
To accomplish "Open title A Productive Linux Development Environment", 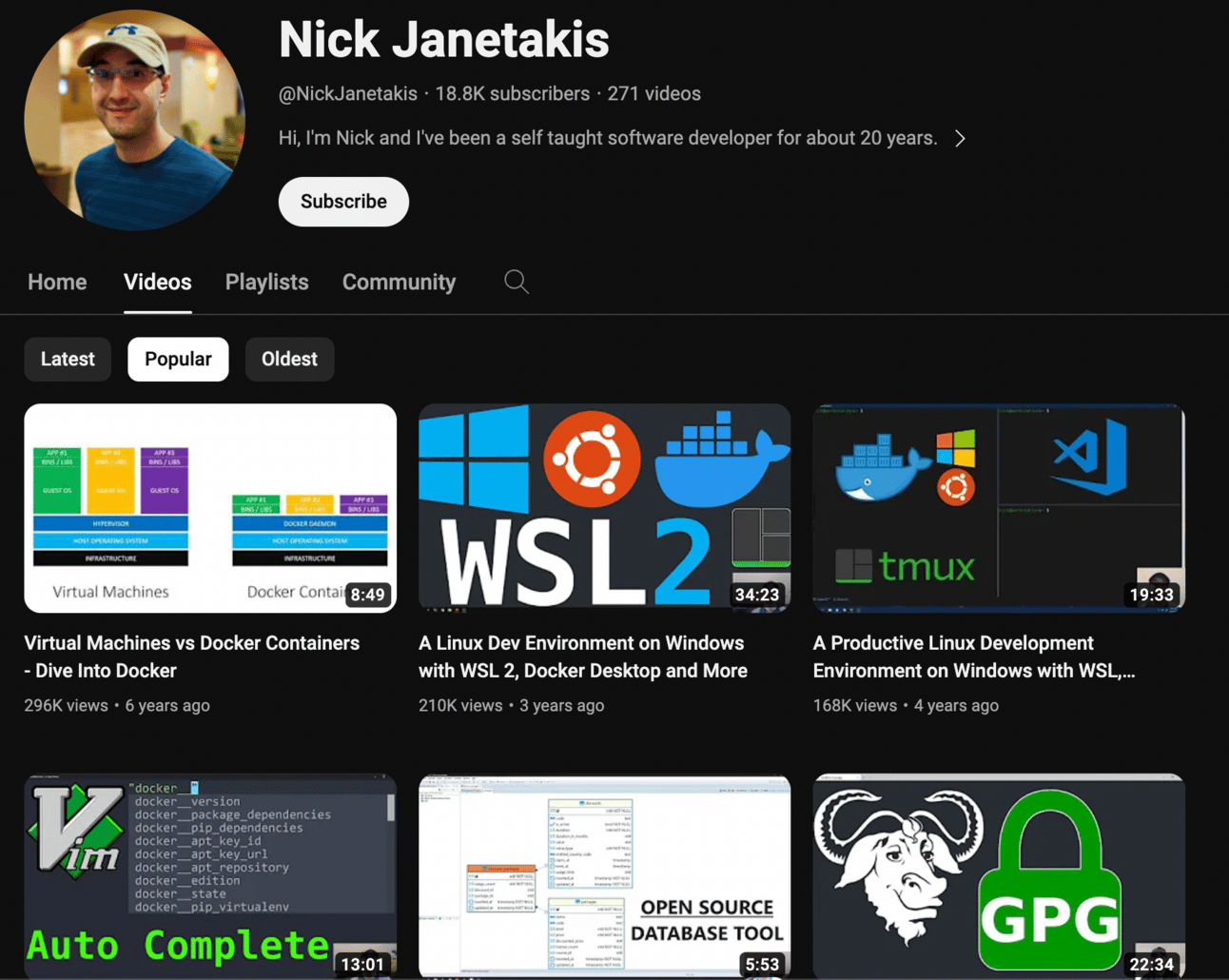I will (x=974, y=657).
